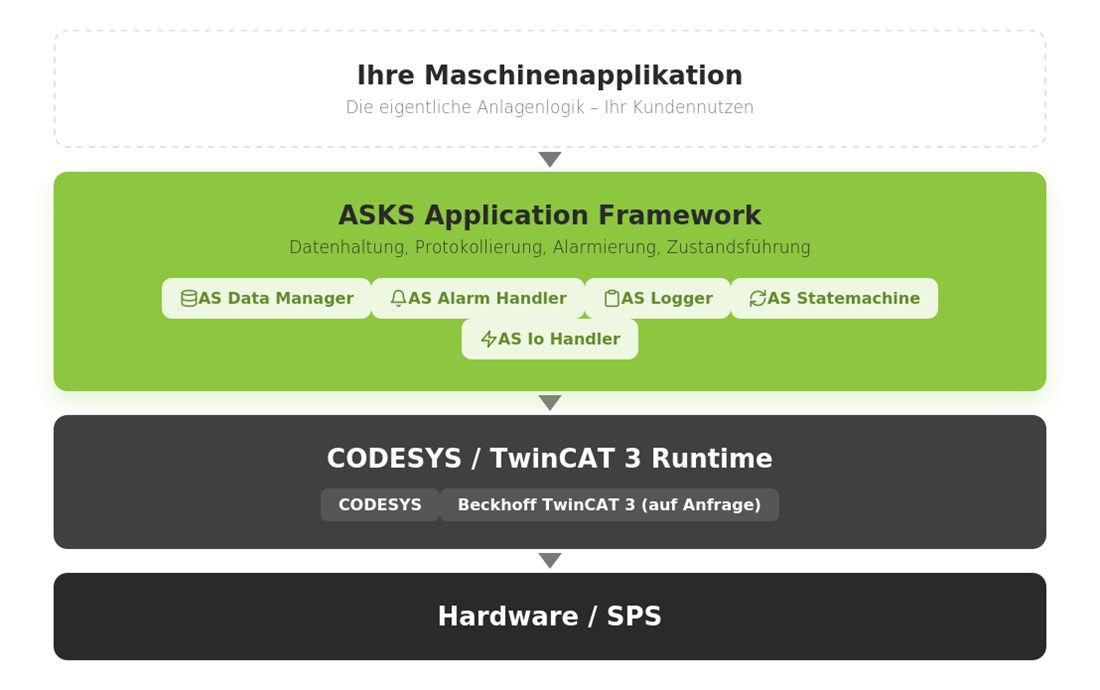1100x690 pixels.
Task: Open the AS Logger chip
Action: [658, 299]
